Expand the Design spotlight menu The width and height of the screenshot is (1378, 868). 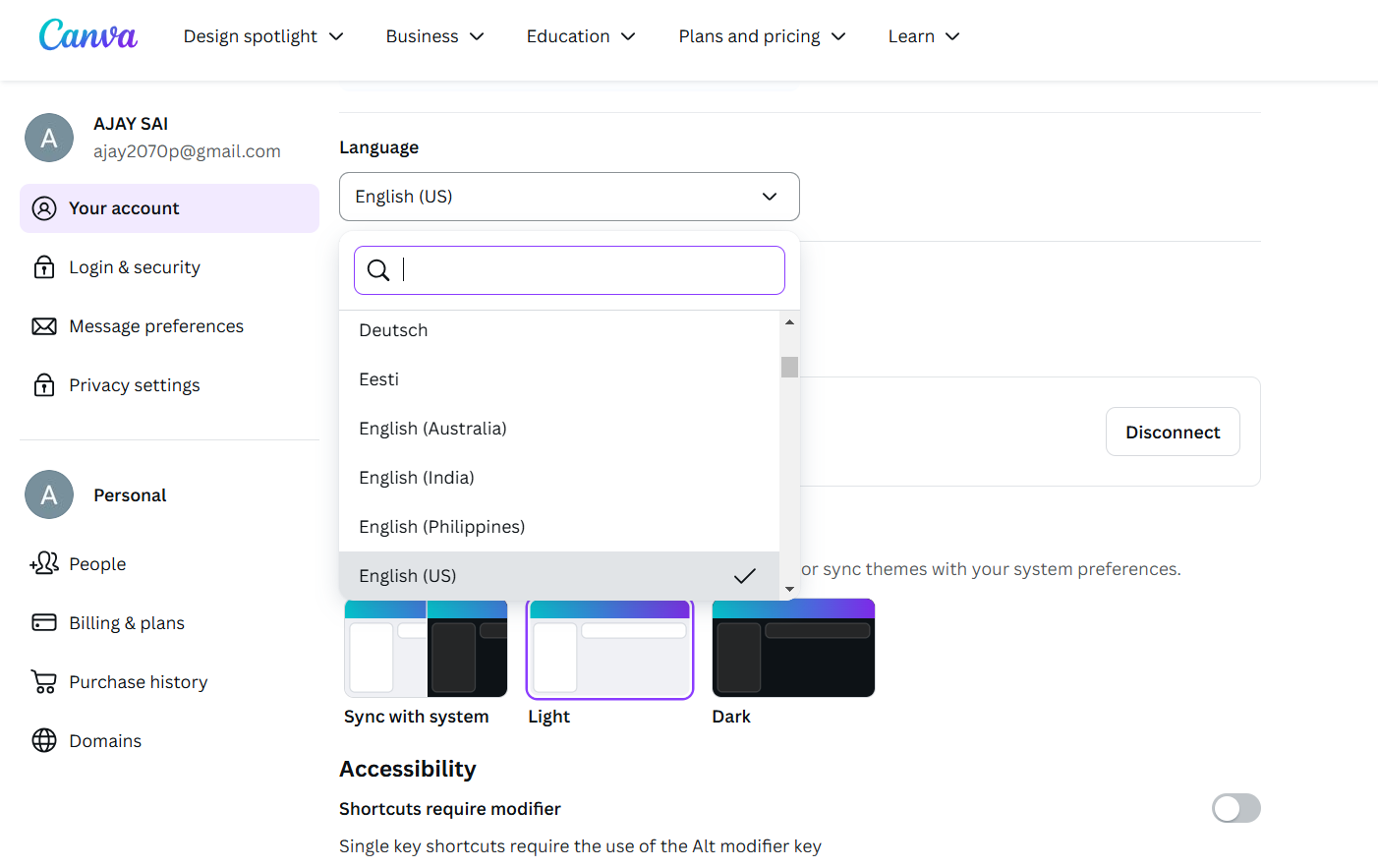(263, 36)
